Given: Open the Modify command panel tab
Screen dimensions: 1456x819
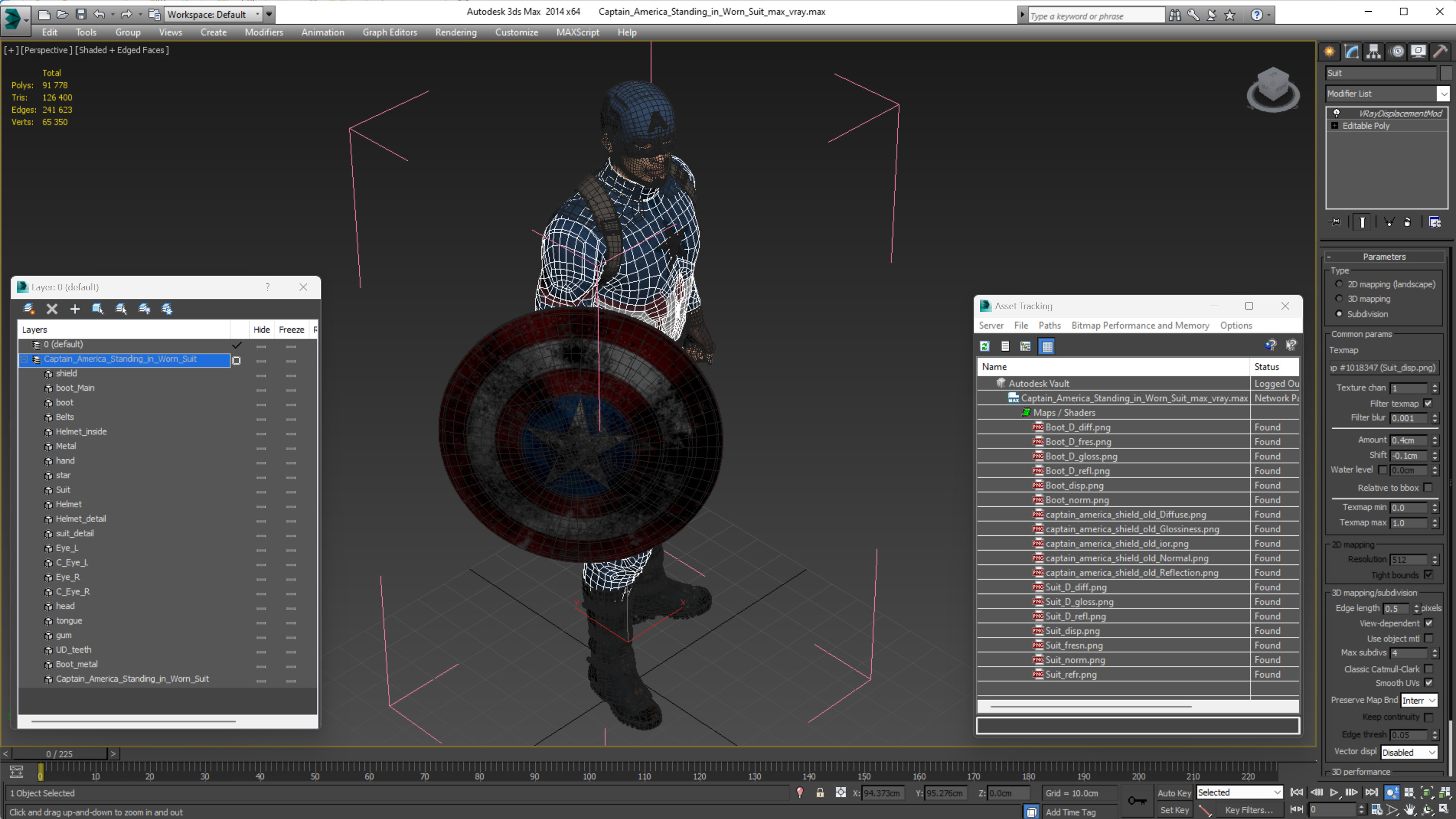Looking at the screenshot, I should (1351, 52).
